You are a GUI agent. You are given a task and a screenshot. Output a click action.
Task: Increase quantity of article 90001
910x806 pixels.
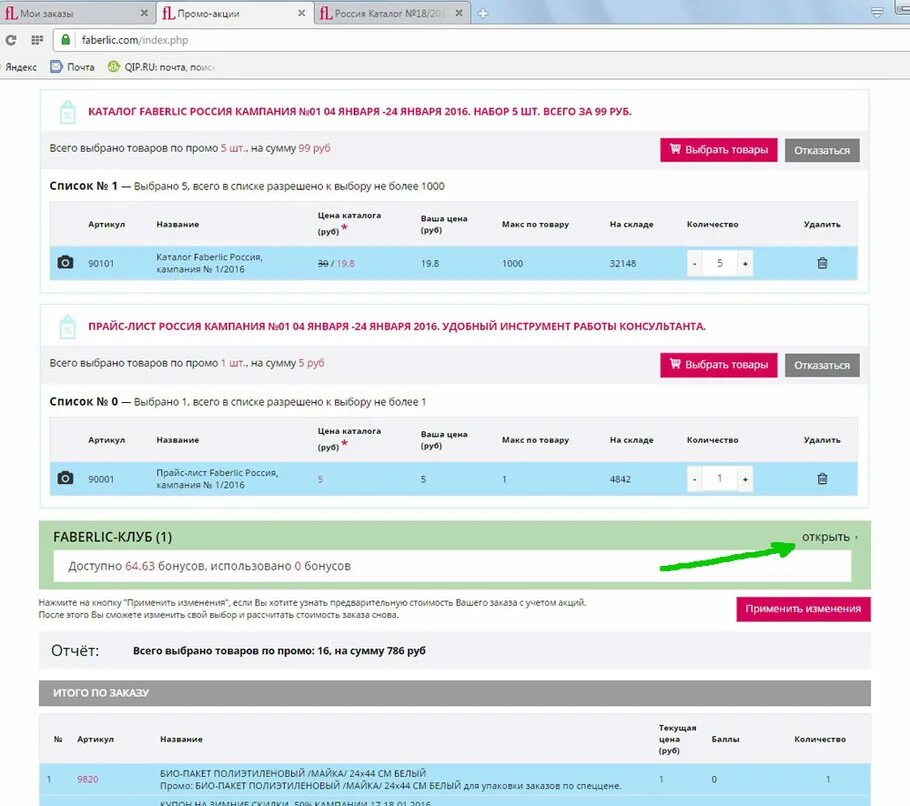tap(745, 479)
